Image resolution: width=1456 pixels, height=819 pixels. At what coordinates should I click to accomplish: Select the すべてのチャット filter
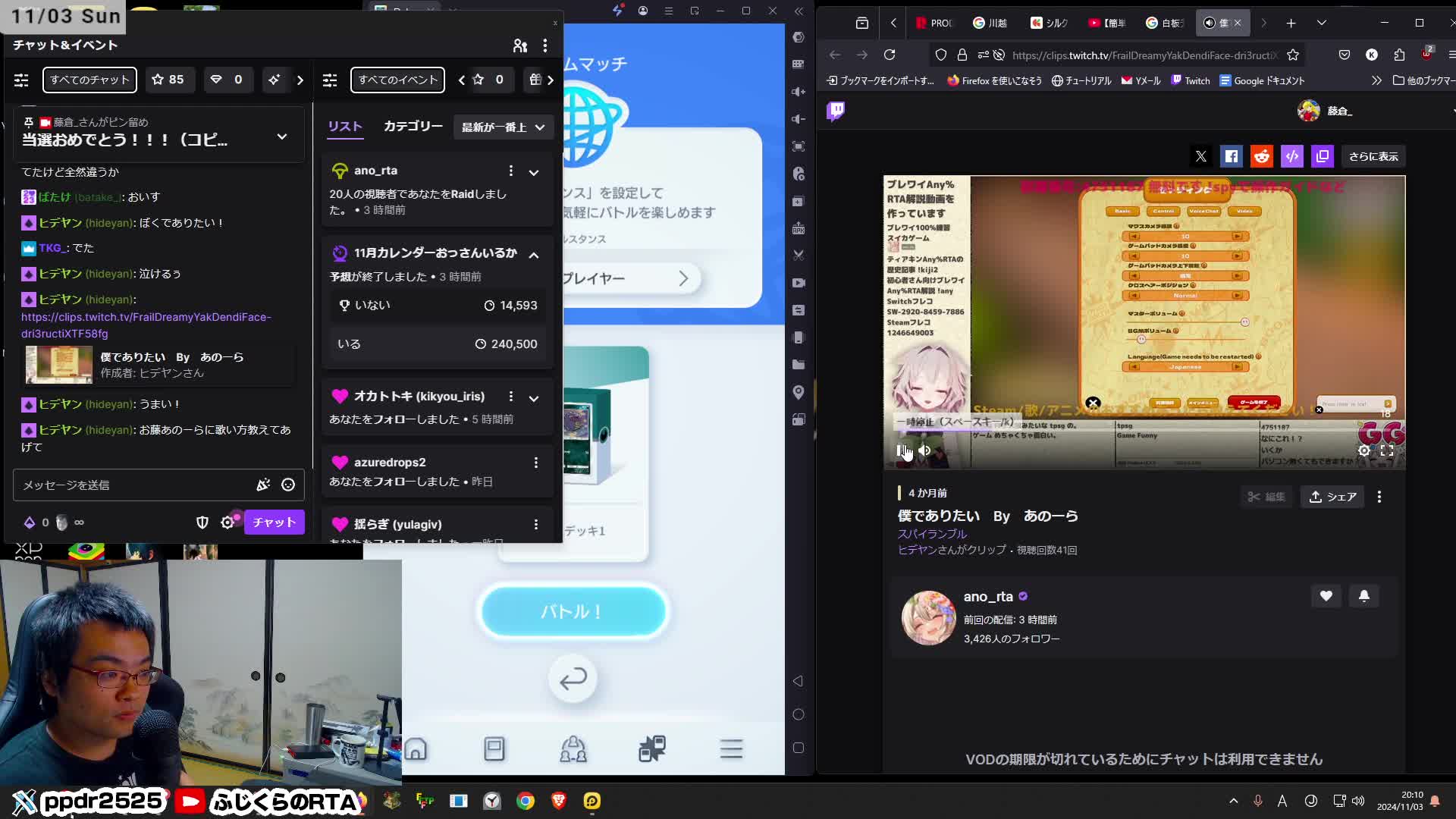pyautogui.click(x=89, y=80)
